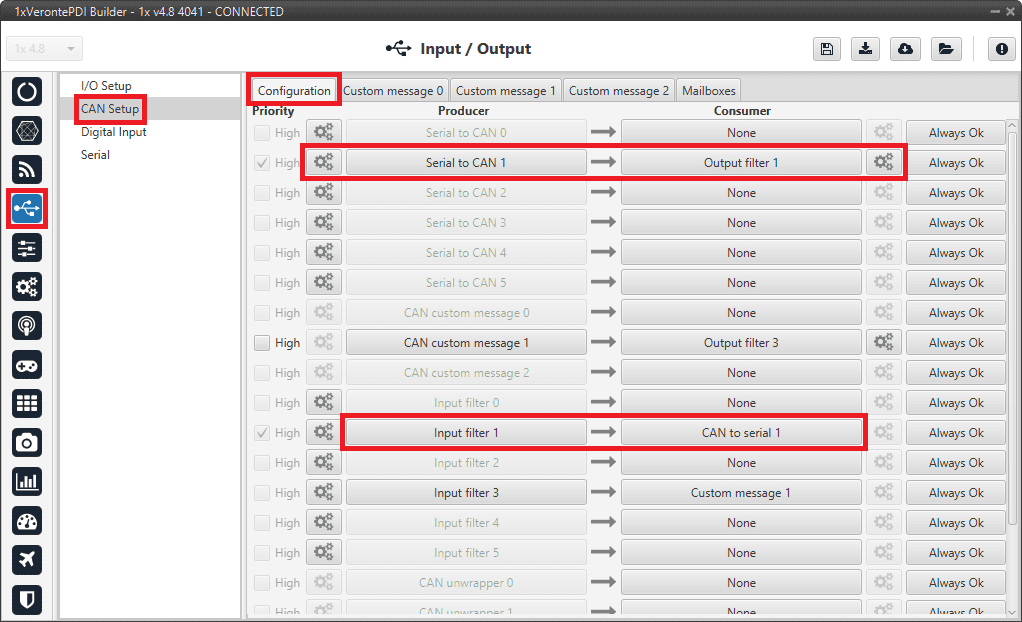Open the CAN to serial 1 consumer selector
1022x622 pixels.
(x=741, y=433)
